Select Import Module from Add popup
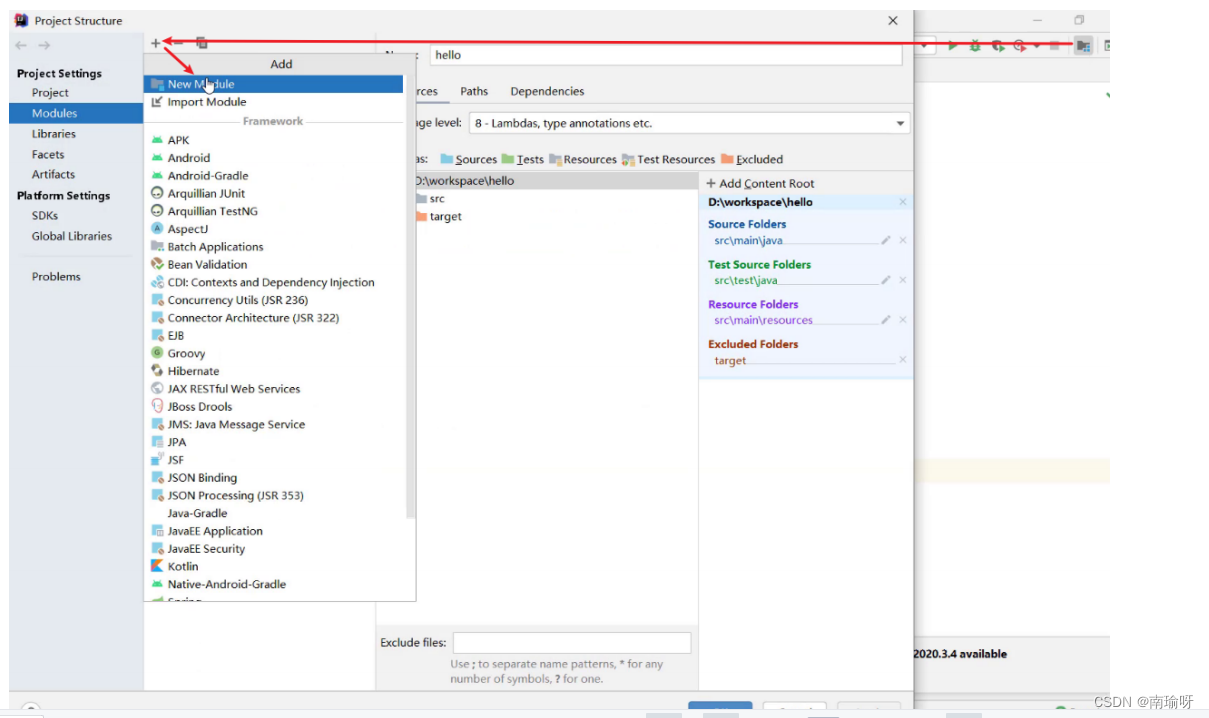Screen dimensions: 1209x718 tap(274, 102)
